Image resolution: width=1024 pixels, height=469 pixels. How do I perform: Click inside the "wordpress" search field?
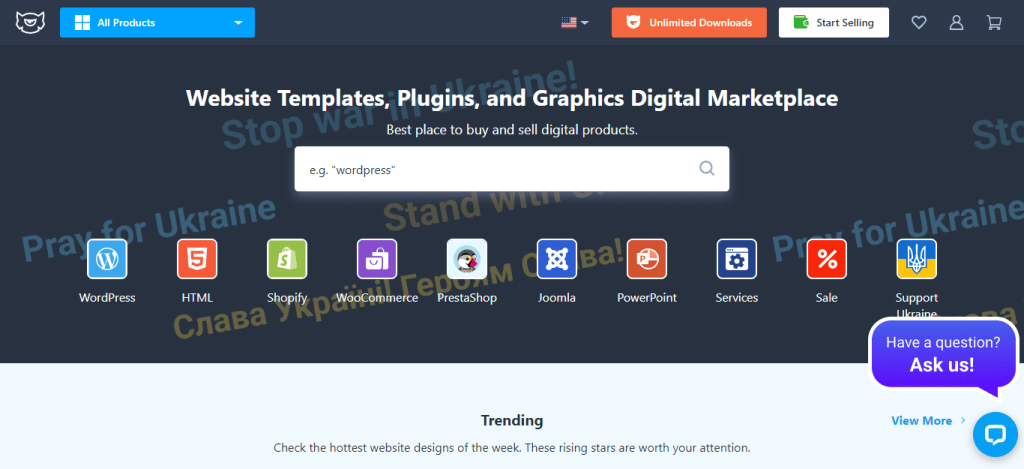click(x=495, y=169)
